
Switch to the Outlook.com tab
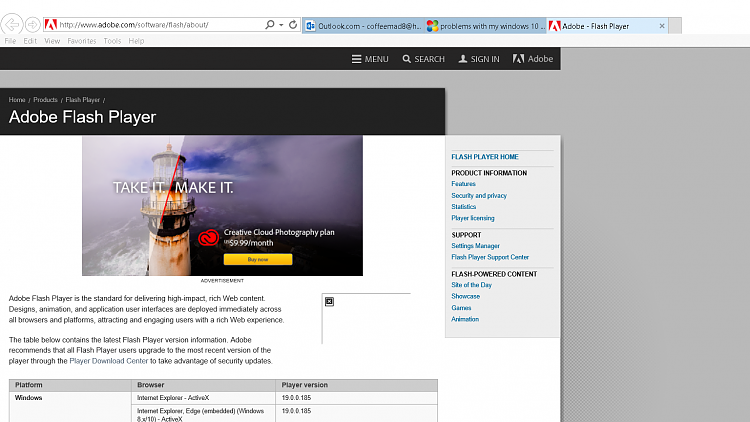point(364,26)
